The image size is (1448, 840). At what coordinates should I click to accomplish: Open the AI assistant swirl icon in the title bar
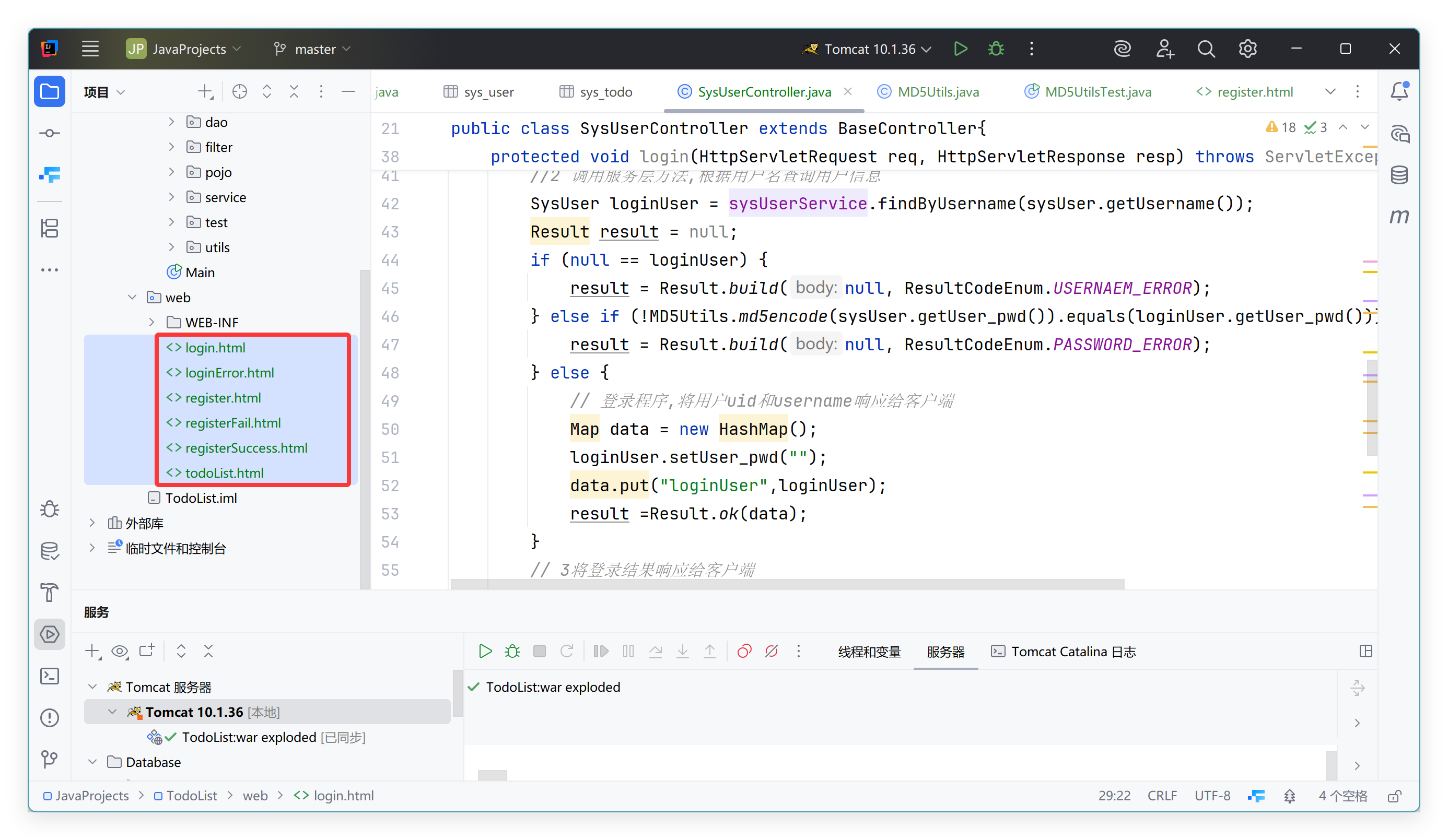(x=1122, y=49)
